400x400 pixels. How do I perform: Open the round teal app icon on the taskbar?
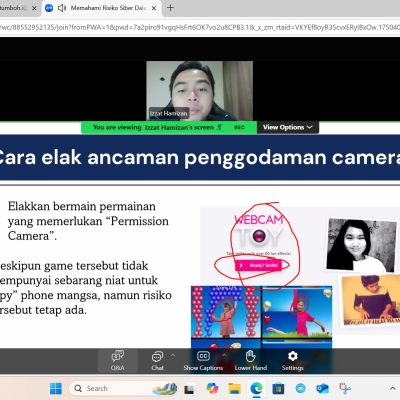click(x=300, y=389)
